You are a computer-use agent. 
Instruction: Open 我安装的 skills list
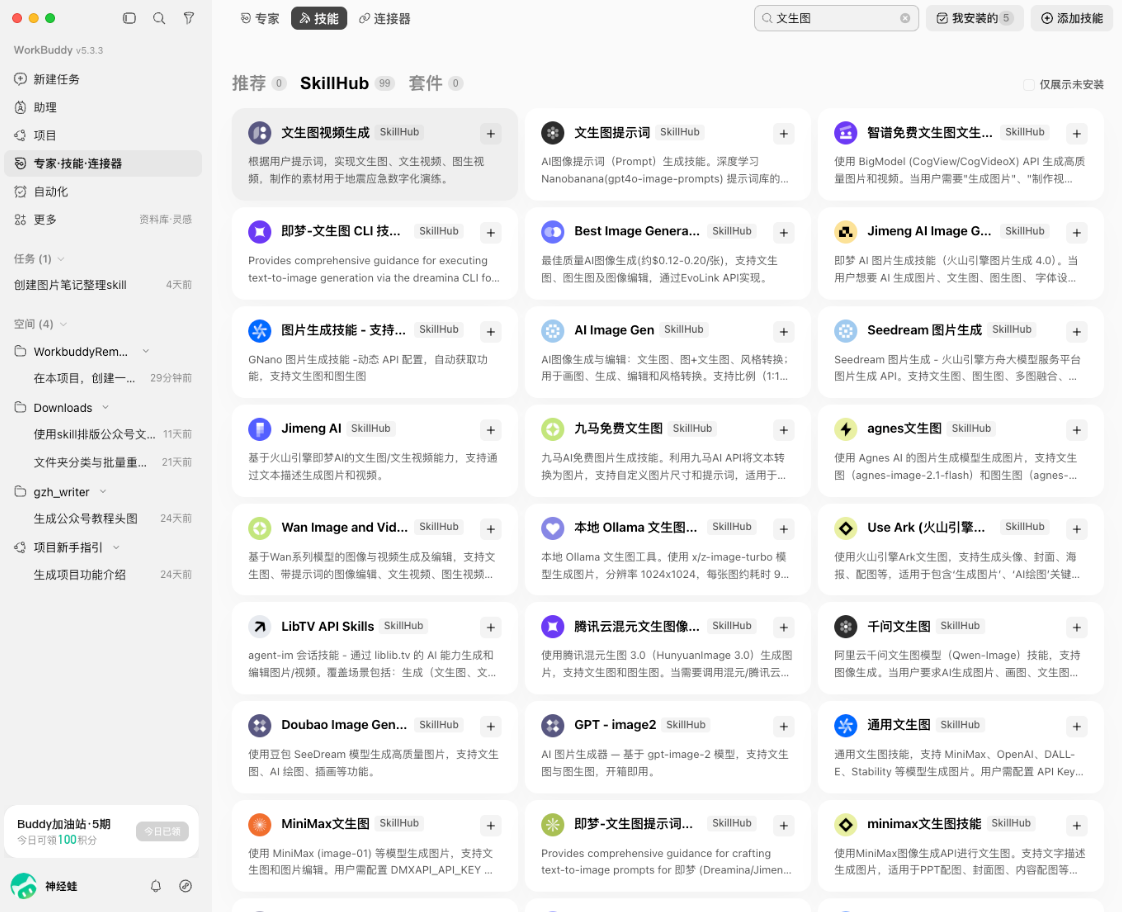(x=975, y=18)
